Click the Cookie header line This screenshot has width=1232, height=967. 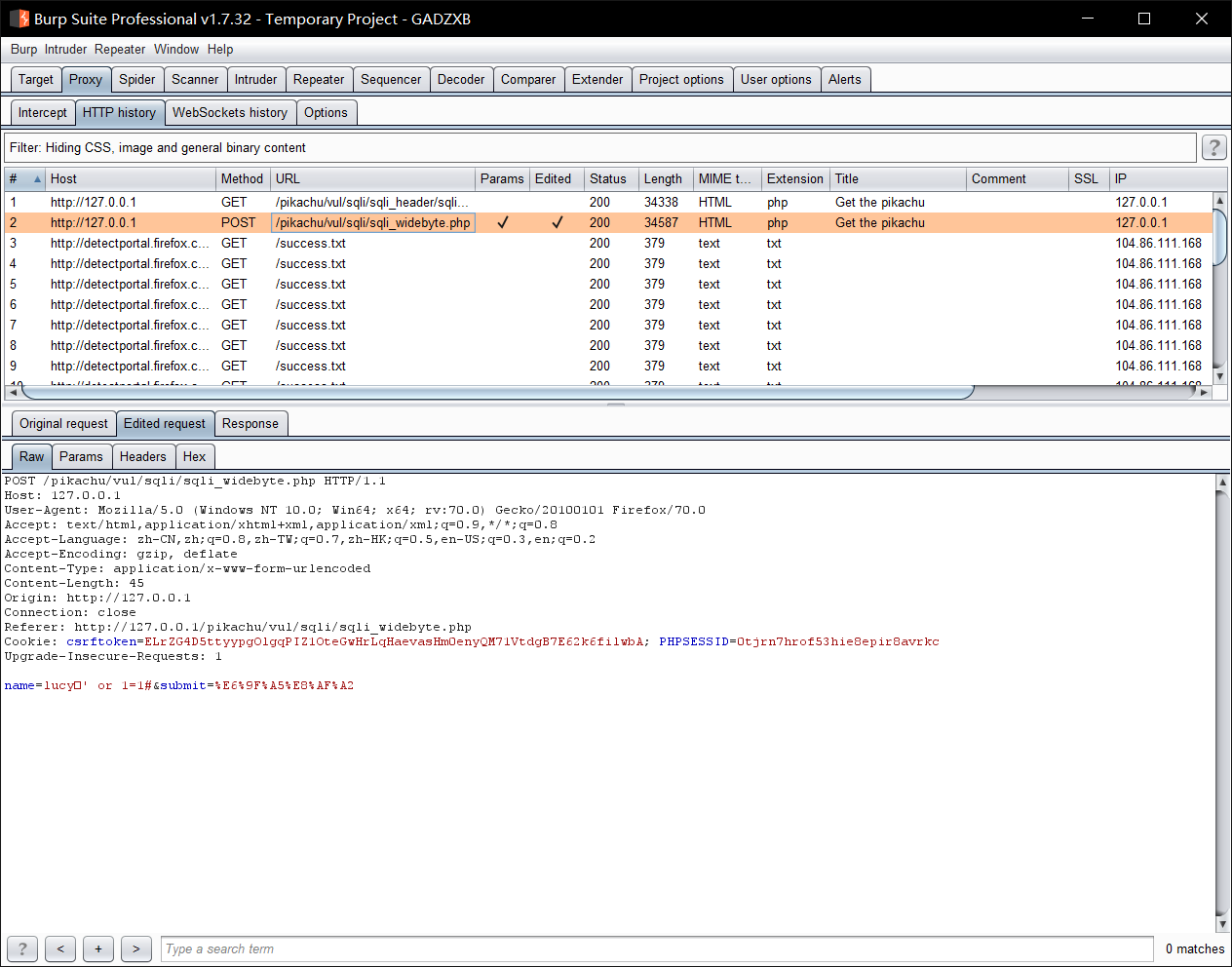tap(472, 642)
